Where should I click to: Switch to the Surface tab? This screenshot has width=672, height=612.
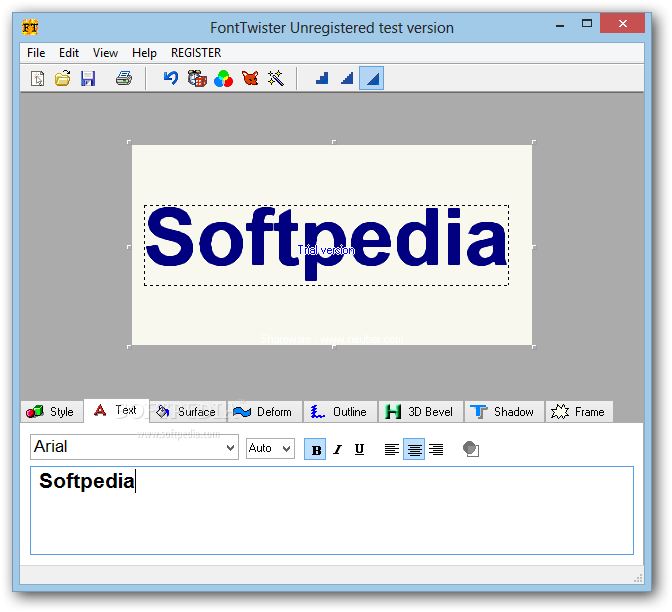tap(188, 412)
